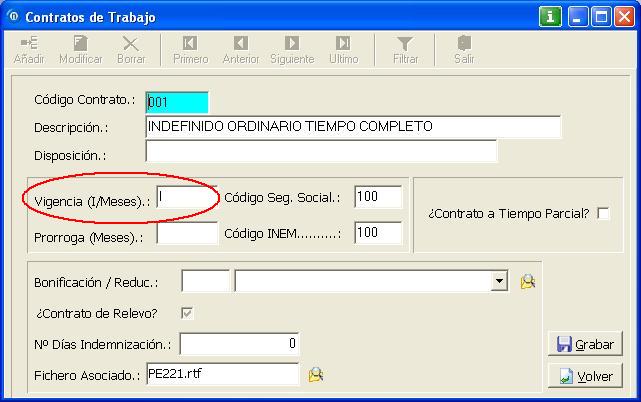Screen dimensions: 641x402
Task: Click the Código Seg. Social field
Action: point(379,197)
